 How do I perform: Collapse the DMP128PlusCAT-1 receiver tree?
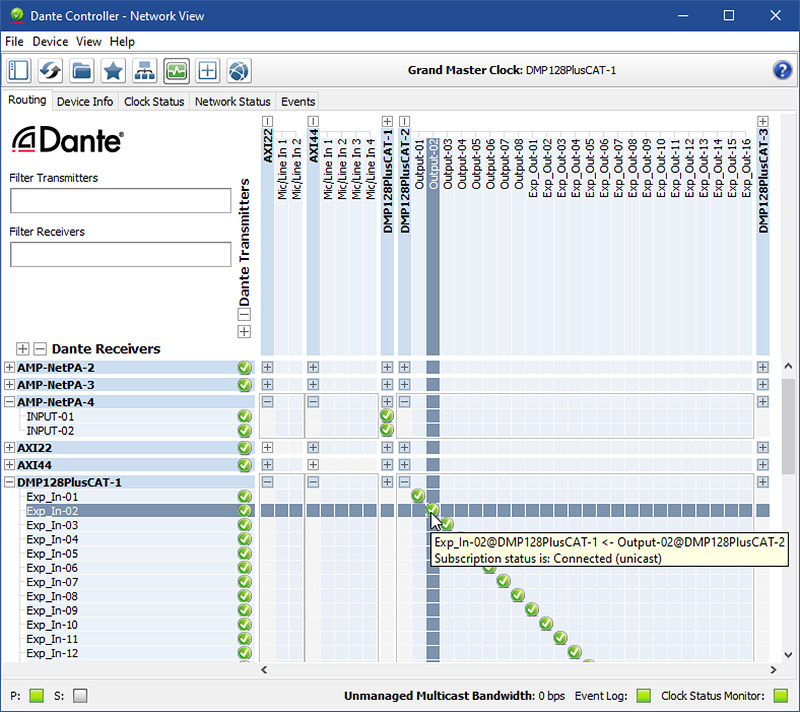9,482
